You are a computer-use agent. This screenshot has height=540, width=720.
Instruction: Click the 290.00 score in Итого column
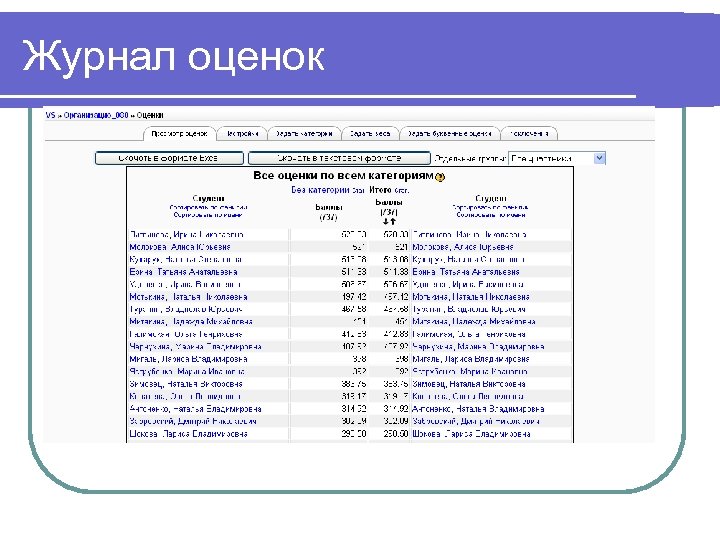click(396, 434)
